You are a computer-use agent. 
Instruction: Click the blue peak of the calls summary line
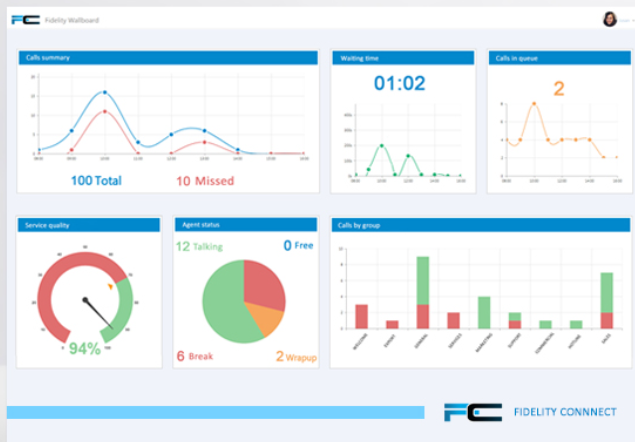(x=104, y=93)
